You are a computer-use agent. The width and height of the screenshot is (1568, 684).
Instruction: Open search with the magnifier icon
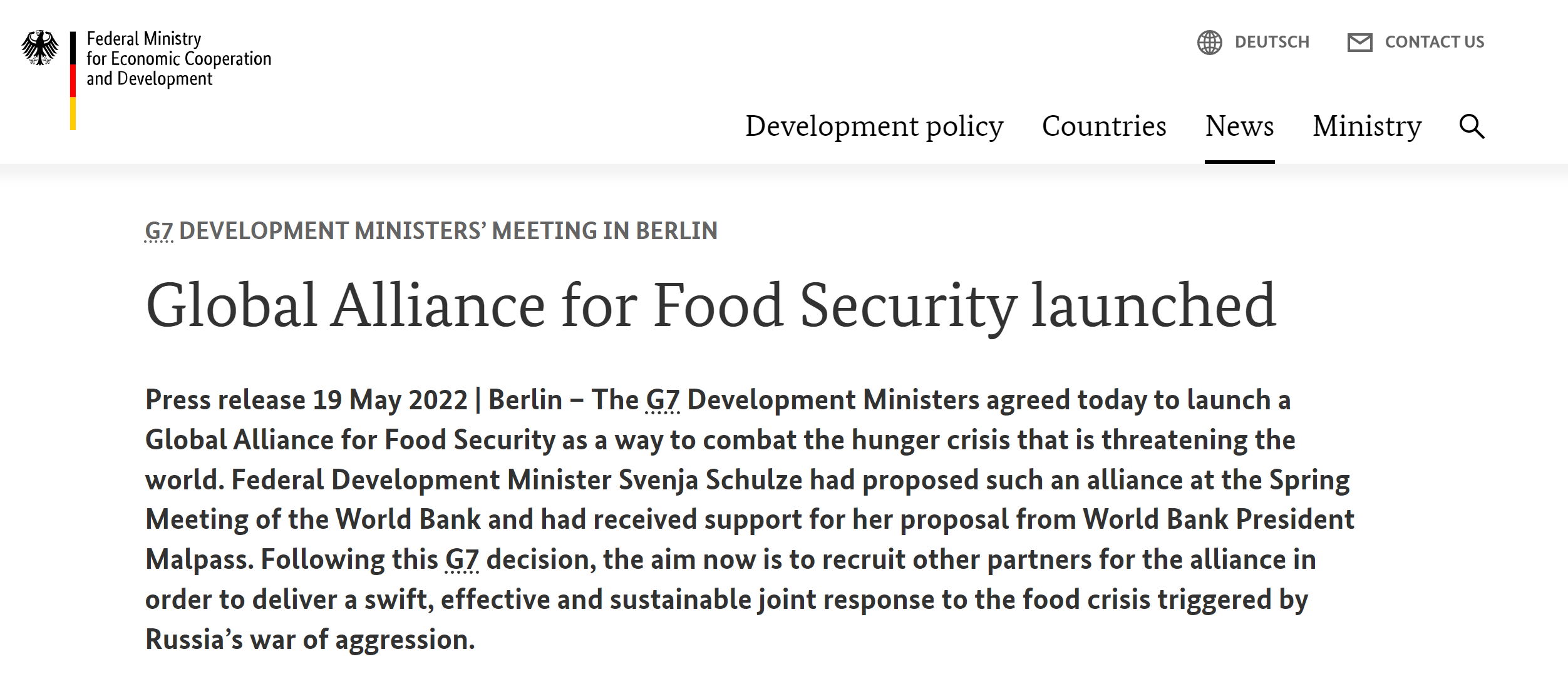click(x=1472, y=126)
